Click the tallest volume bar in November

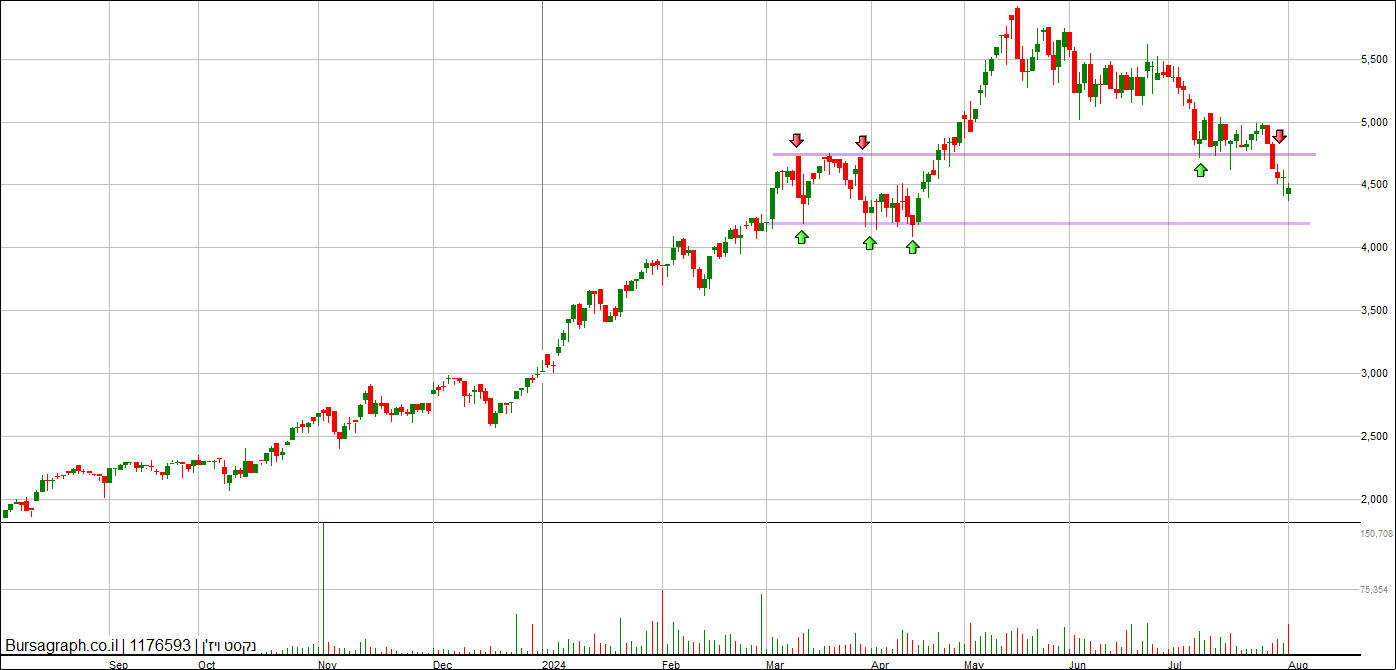322,588
